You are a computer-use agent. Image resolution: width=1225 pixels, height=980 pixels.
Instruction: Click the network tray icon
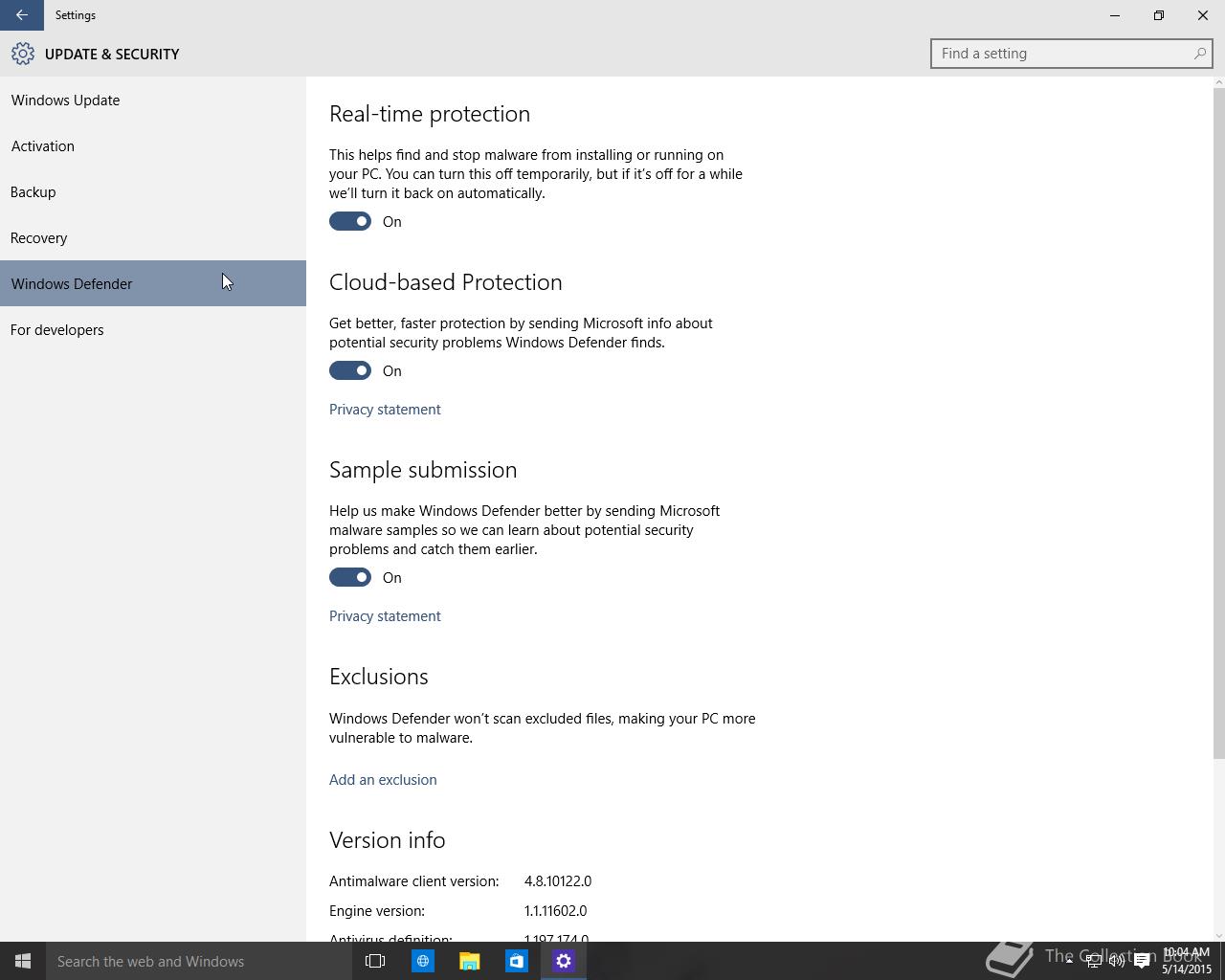[1093, 962]
